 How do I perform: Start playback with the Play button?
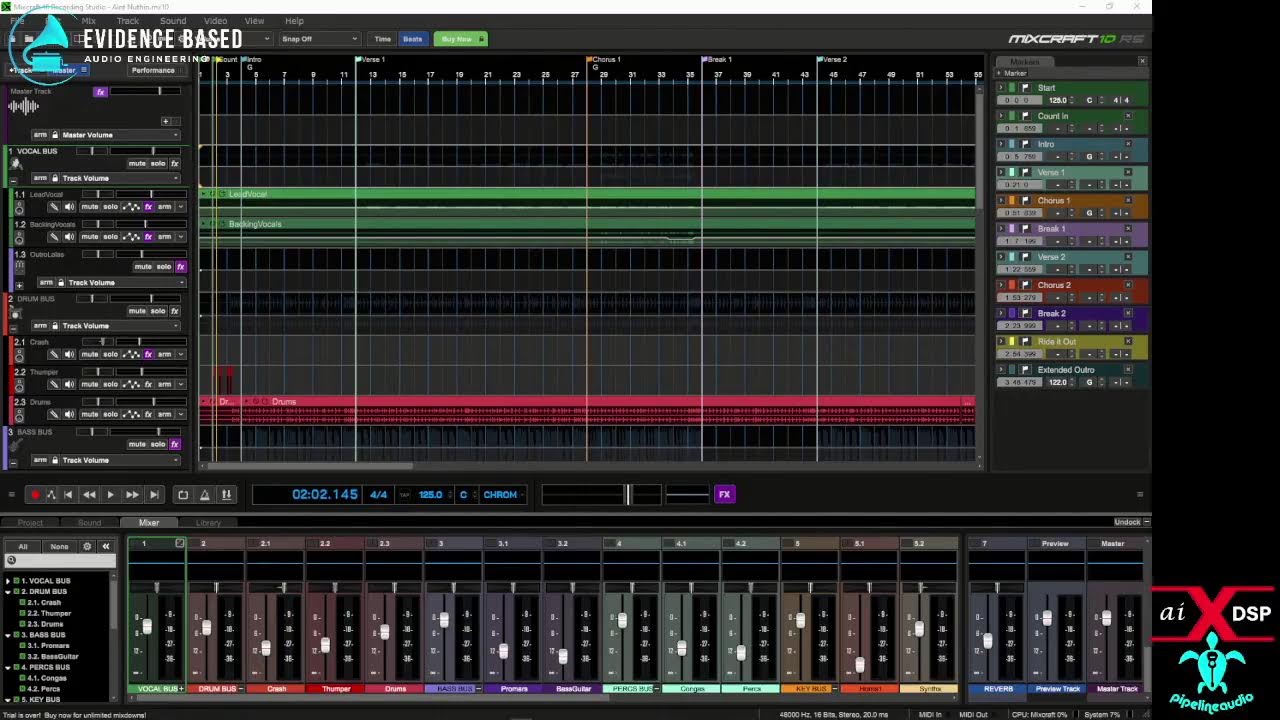[110, 494]
